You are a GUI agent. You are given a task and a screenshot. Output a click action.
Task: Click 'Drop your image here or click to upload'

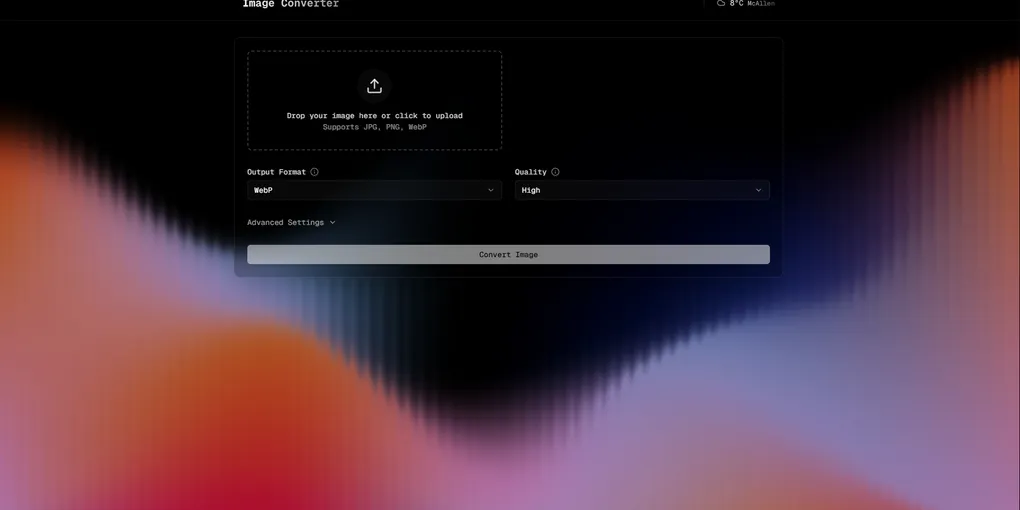pos(375,116)
